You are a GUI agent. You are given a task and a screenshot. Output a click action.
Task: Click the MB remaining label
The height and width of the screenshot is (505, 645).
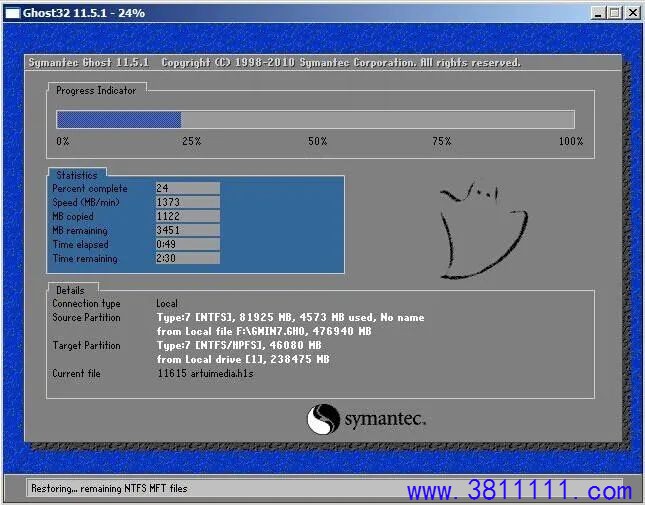[x=80, y=231]
